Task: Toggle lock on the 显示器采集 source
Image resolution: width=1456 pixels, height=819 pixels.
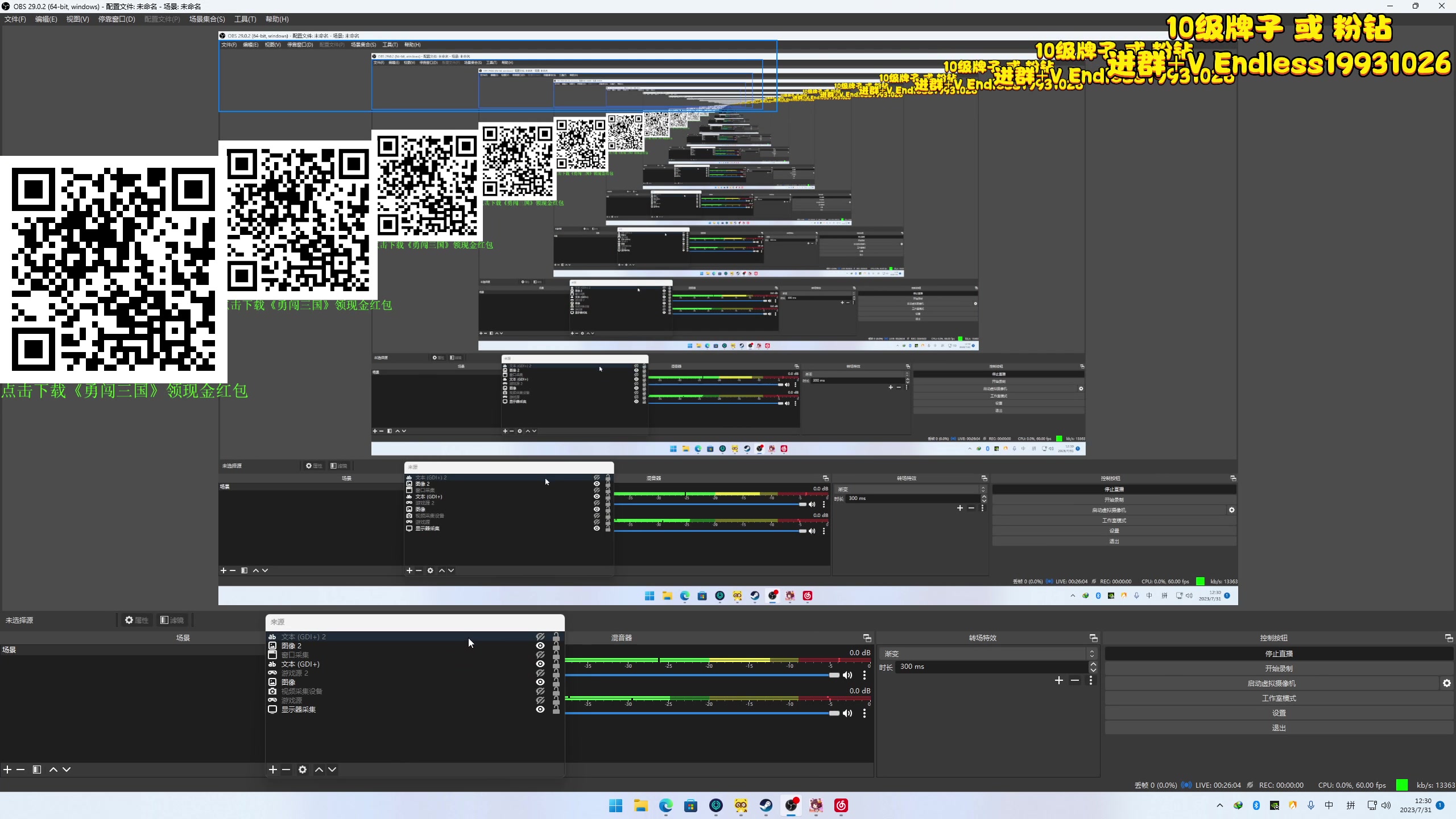Action: pyautogui.click(x=556, y=709)
